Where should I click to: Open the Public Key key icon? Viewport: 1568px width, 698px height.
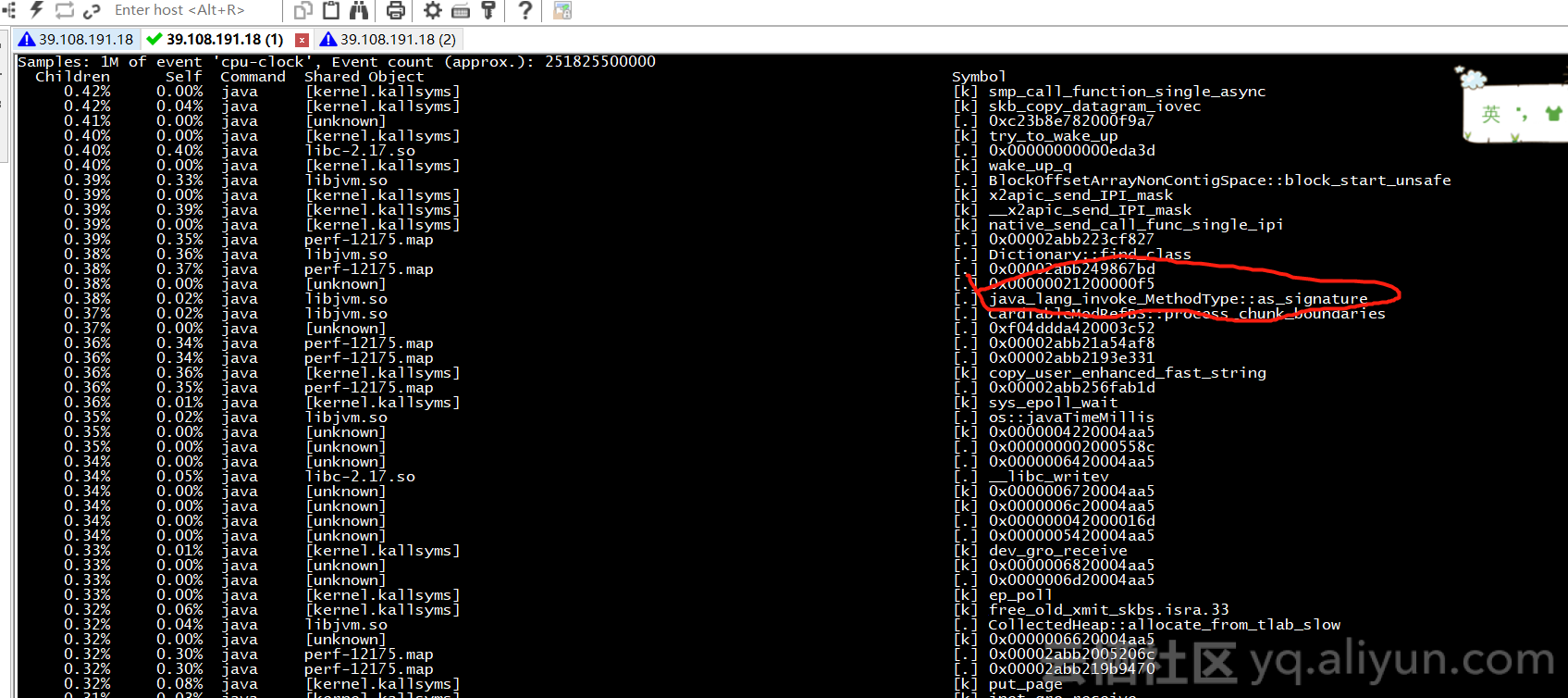click(488, 10)
